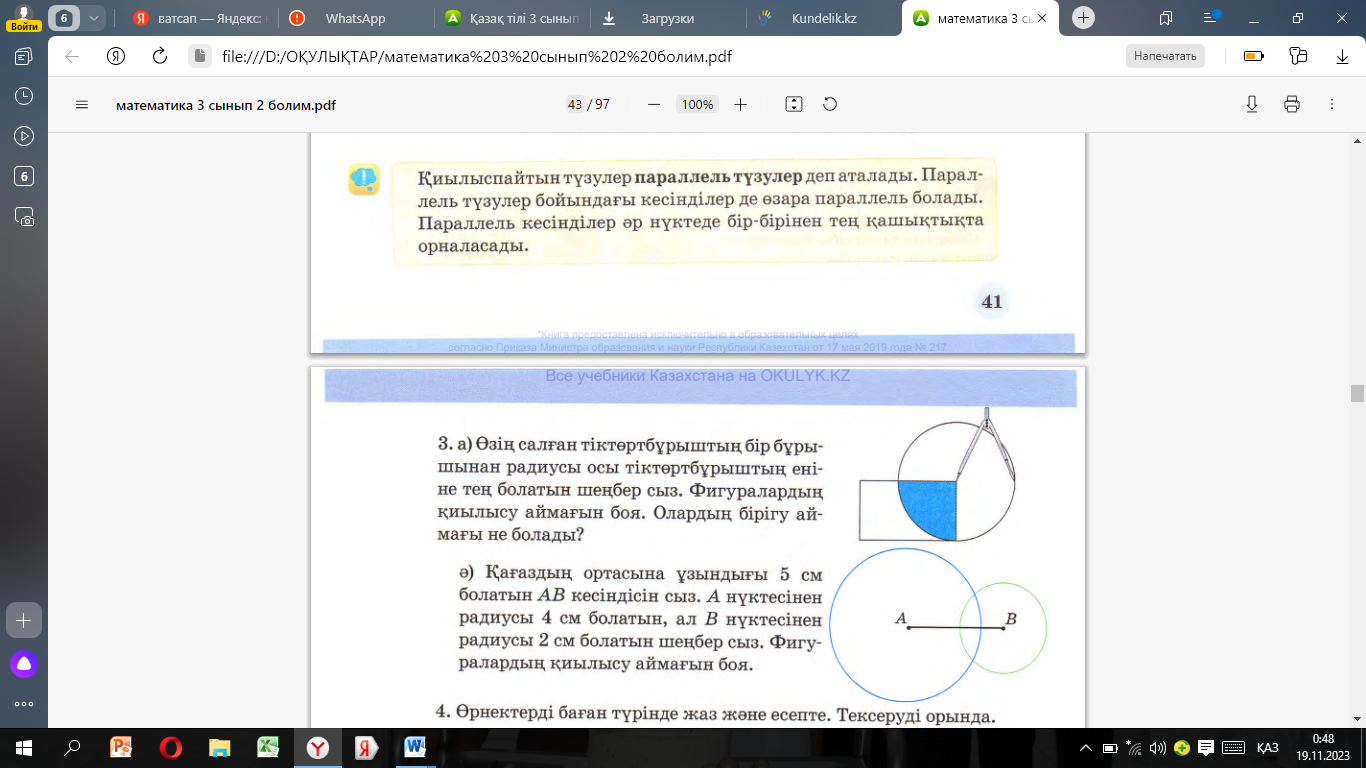Click the collections icon in the title bar

[x=1166, y=18]
